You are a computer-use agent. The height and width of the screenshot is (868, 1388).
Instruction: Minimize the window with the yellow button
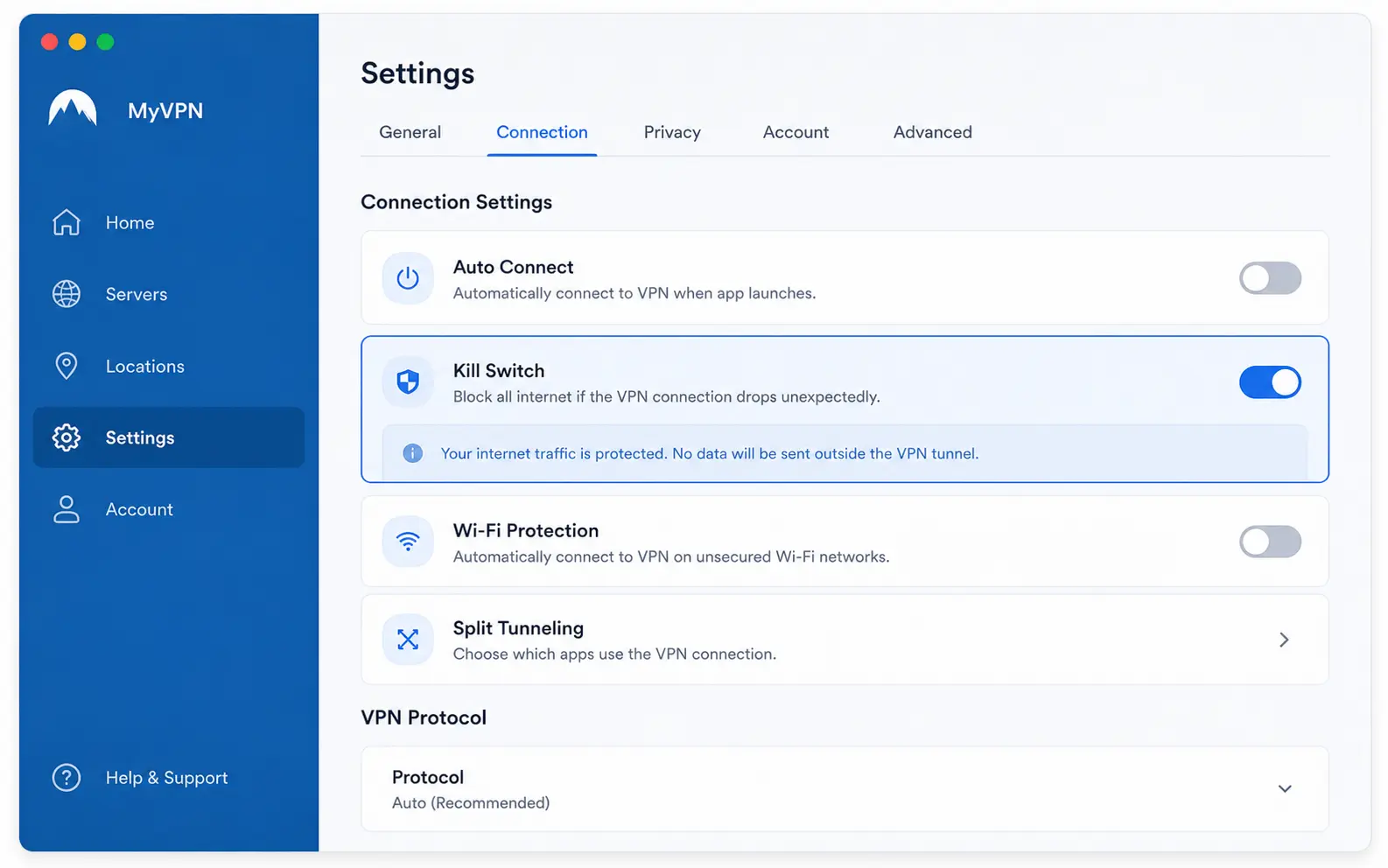pos(77,42)
